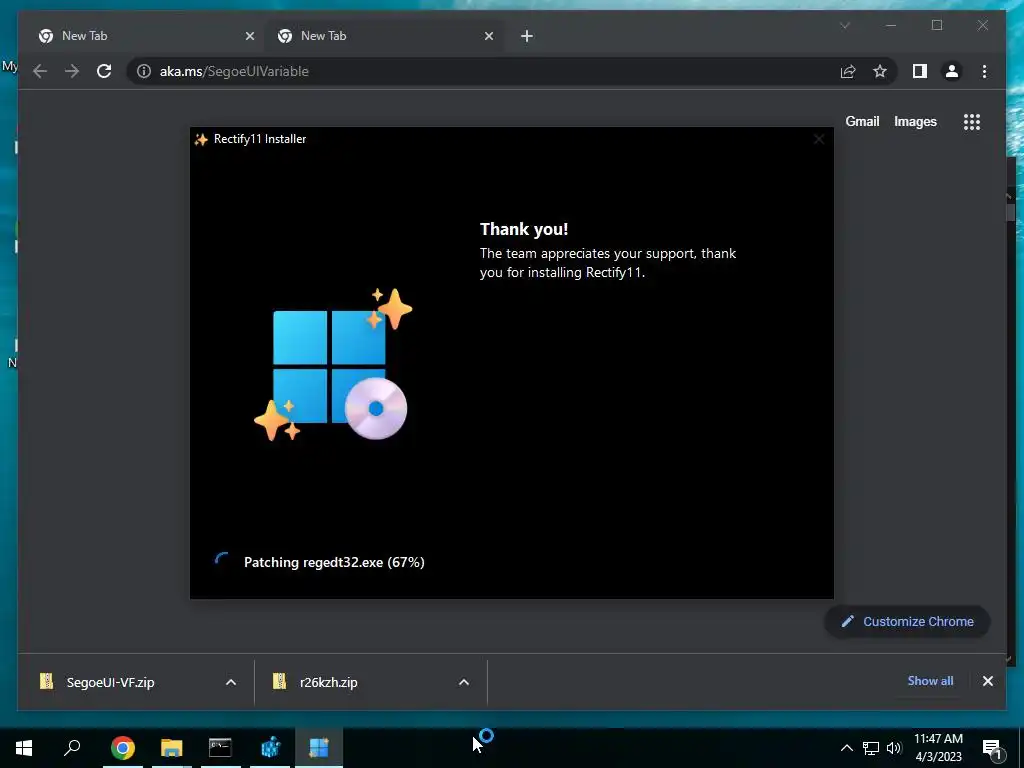Open Chrome profile avatar icon

(952, 71)
